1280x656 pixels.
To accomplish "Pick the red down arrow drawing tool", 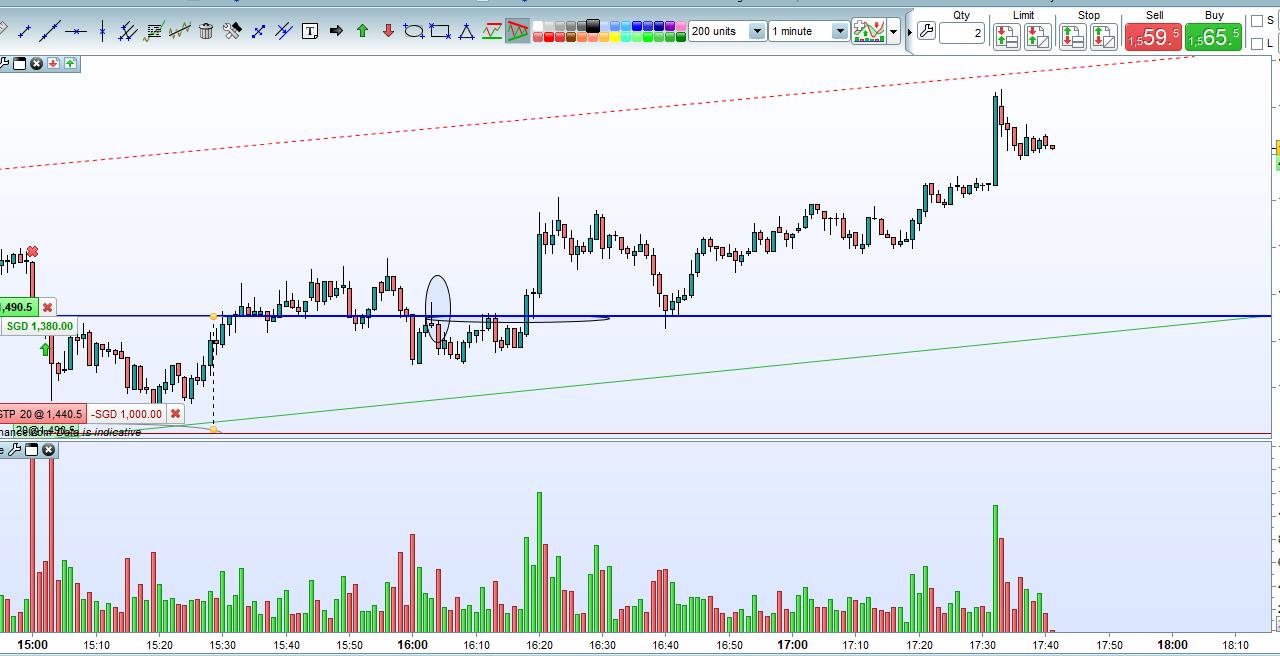I will pyautogui.click(x=388, y=31).
